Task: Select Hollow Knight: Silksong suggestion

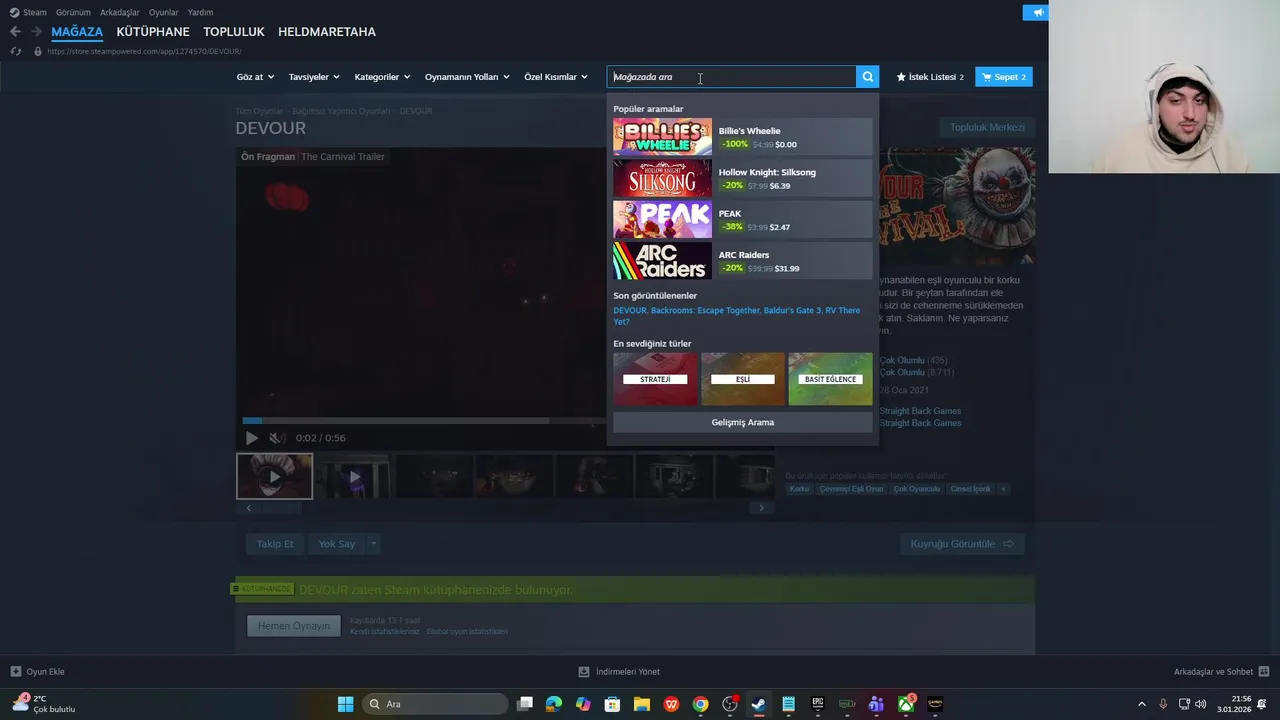Action: [742, 178]
